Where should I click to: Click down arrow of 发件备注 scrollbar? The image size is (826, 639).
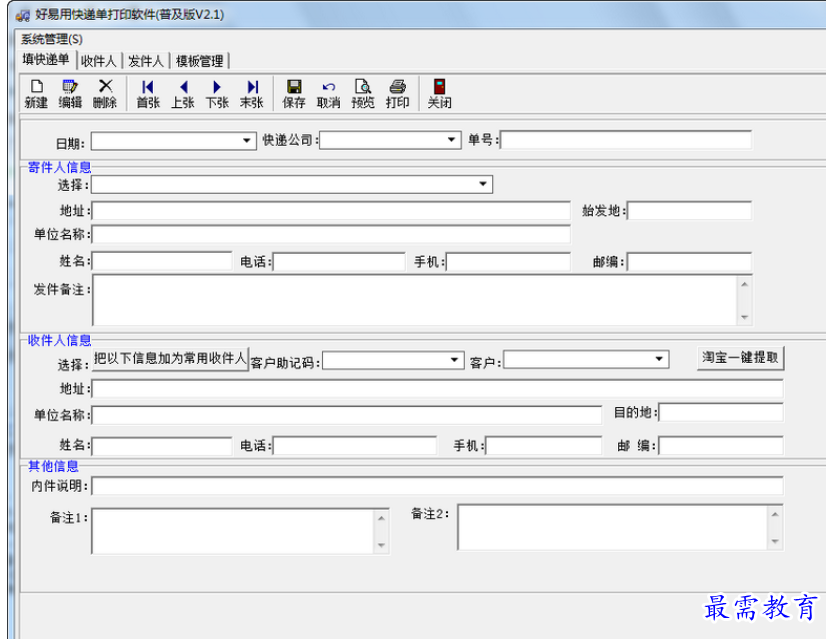pos(744,317)
